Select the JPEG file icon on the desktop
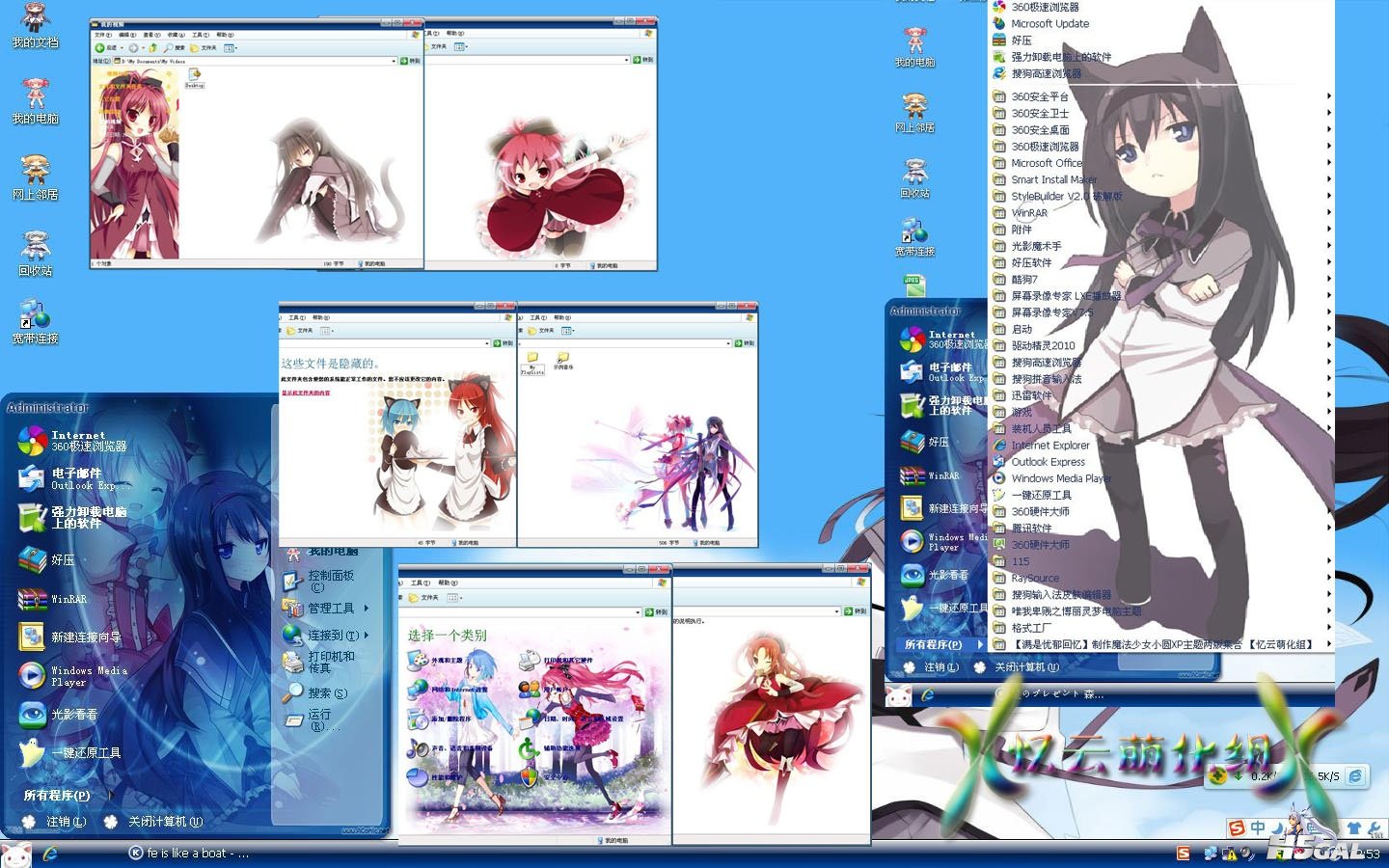 [914, 285]
